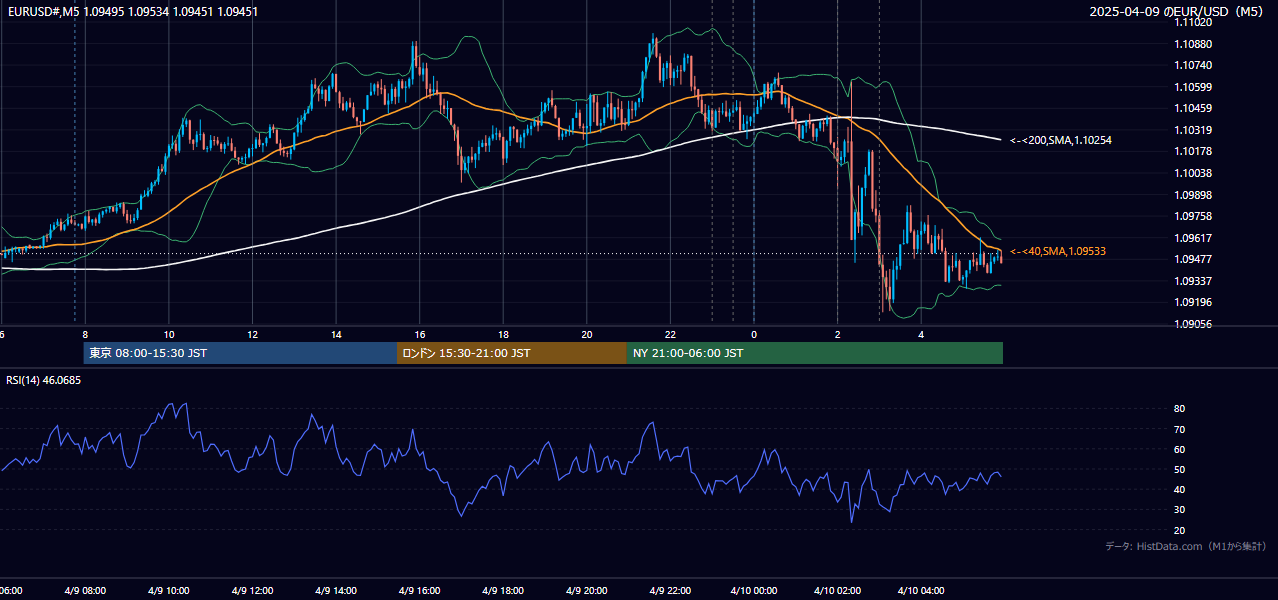Click the 4/9 12:00 date label
1278x600 pixels.
click(252, 591)
